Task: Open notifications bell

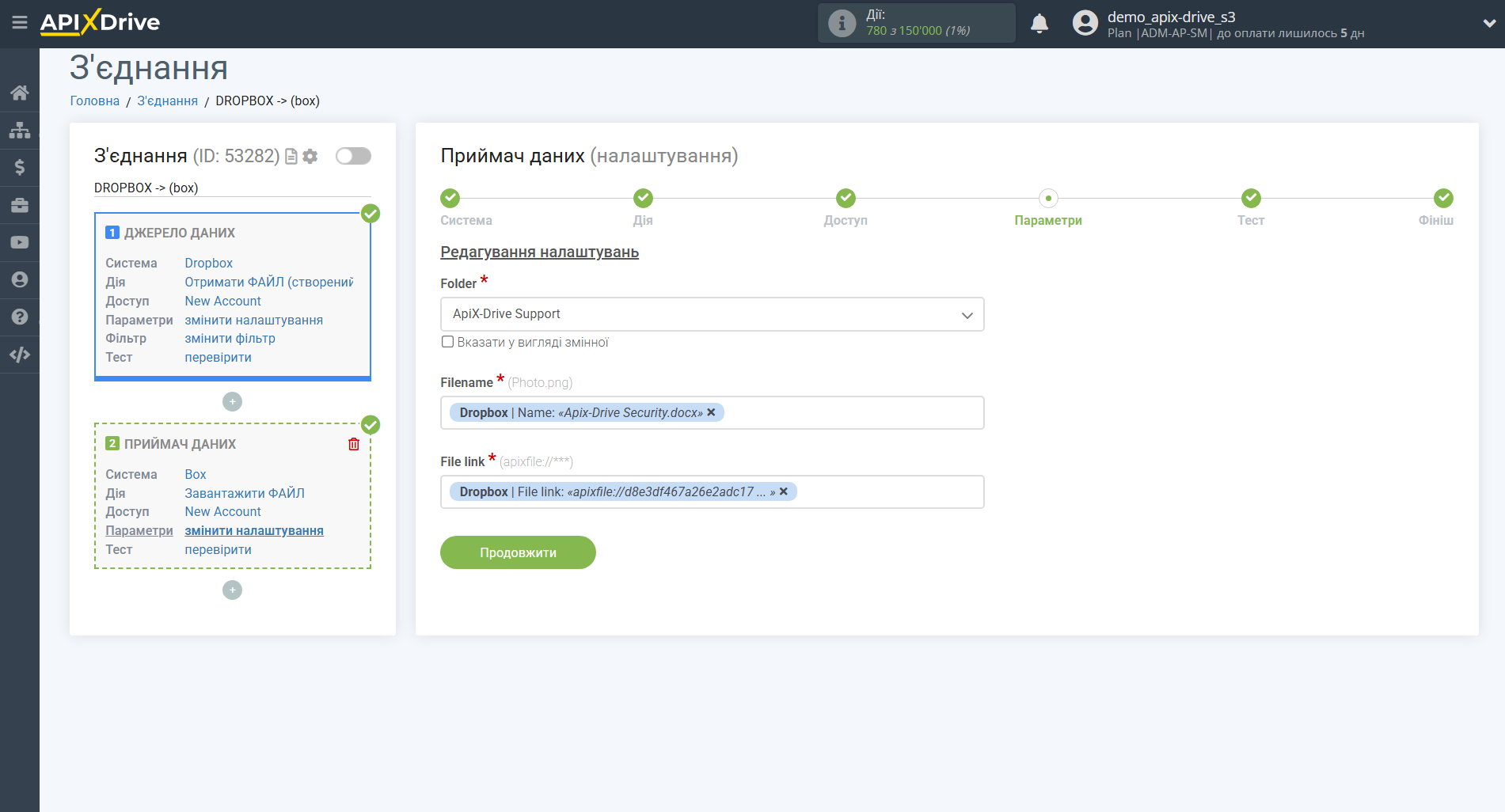Action: pyautogui.click(x=1039, y=24)
